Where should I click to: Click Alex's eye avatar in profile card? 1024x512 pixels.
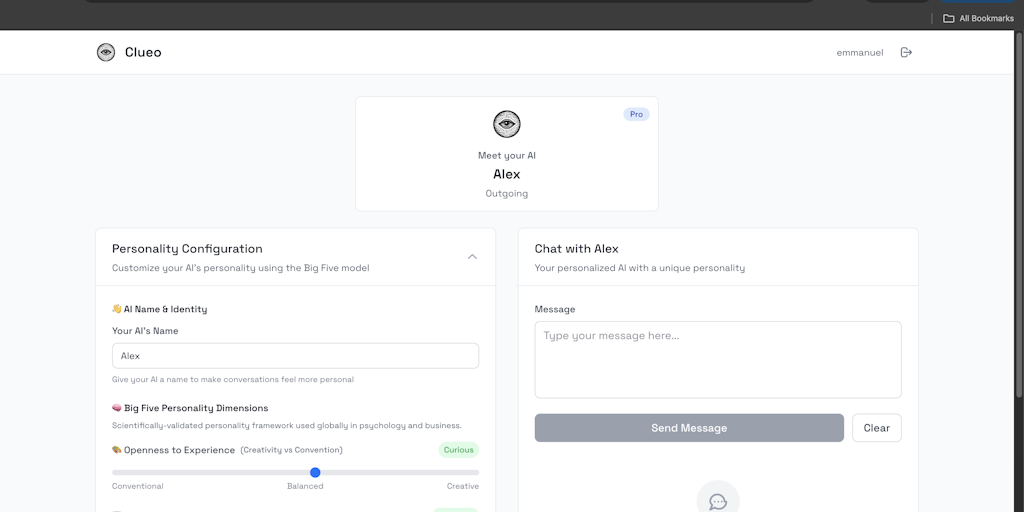click(x=507, y=124)
